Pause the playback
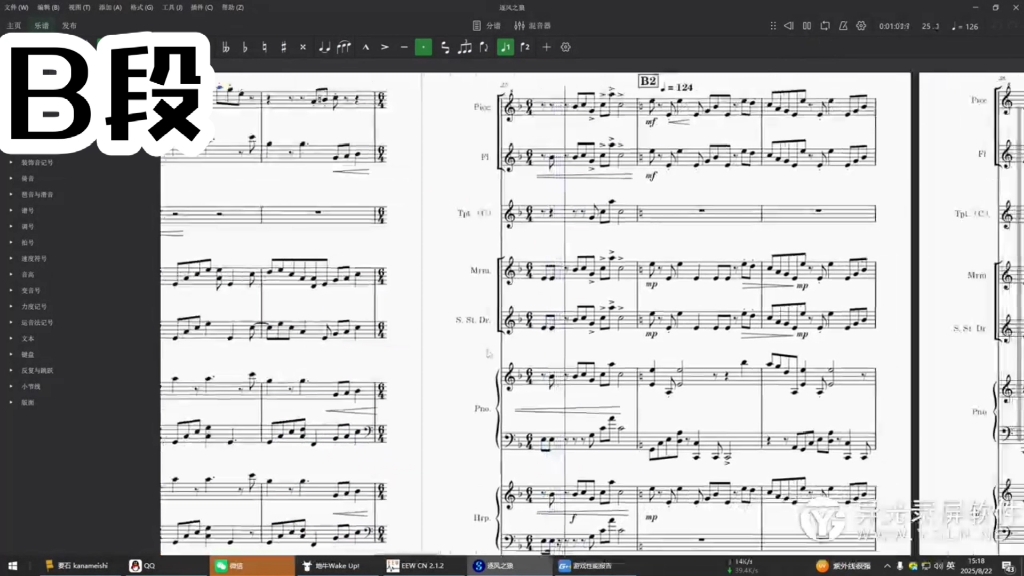Screen dimensions: 1024x576 (807, 25)
